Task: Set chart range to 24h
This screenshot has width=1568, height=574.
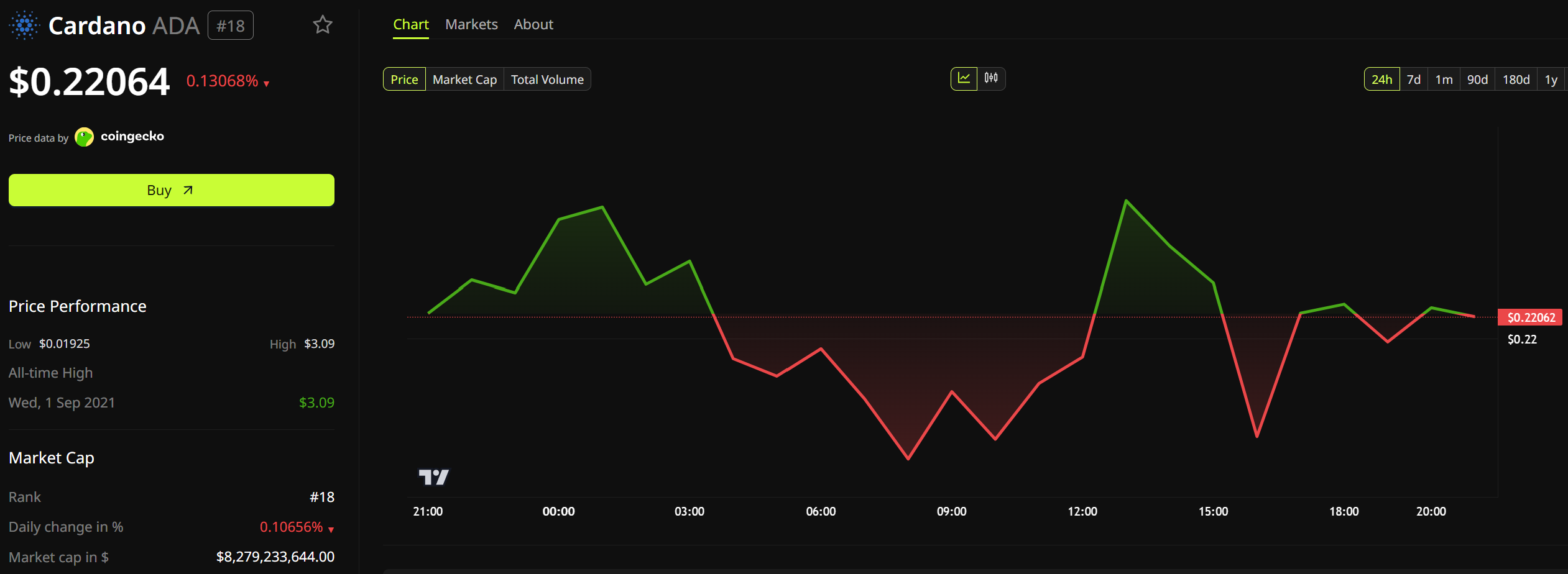Action: tap(1381, 80)
